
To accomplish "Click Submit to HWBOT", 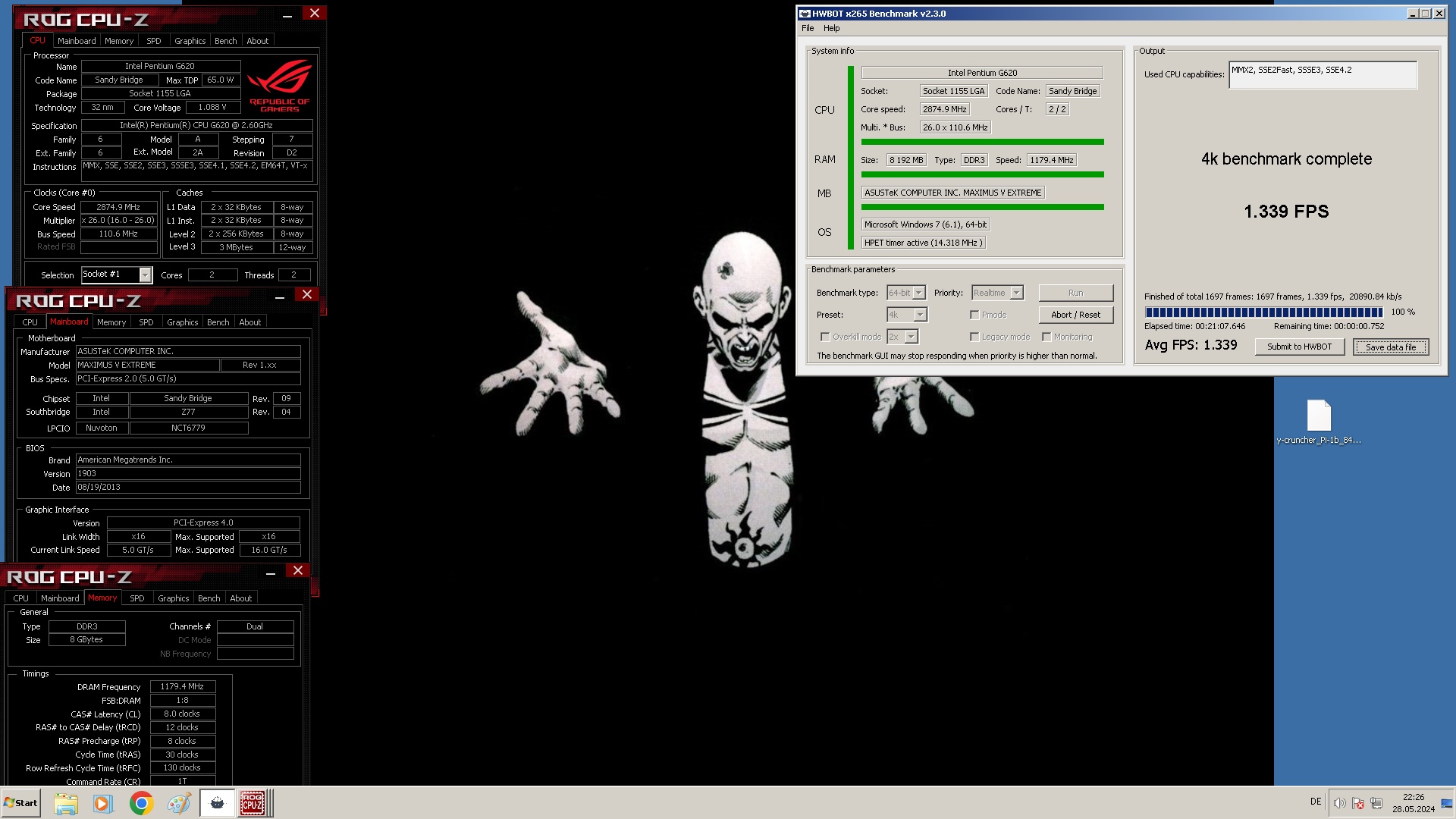I will (1299, 347).
